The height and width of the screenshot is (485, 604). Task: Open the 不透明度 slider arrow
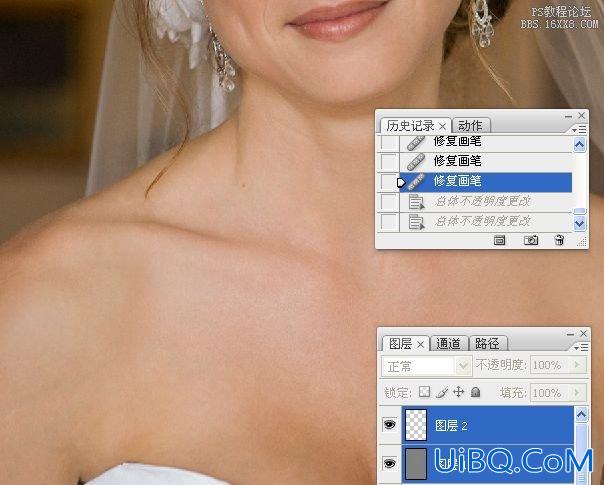[577, 364]
